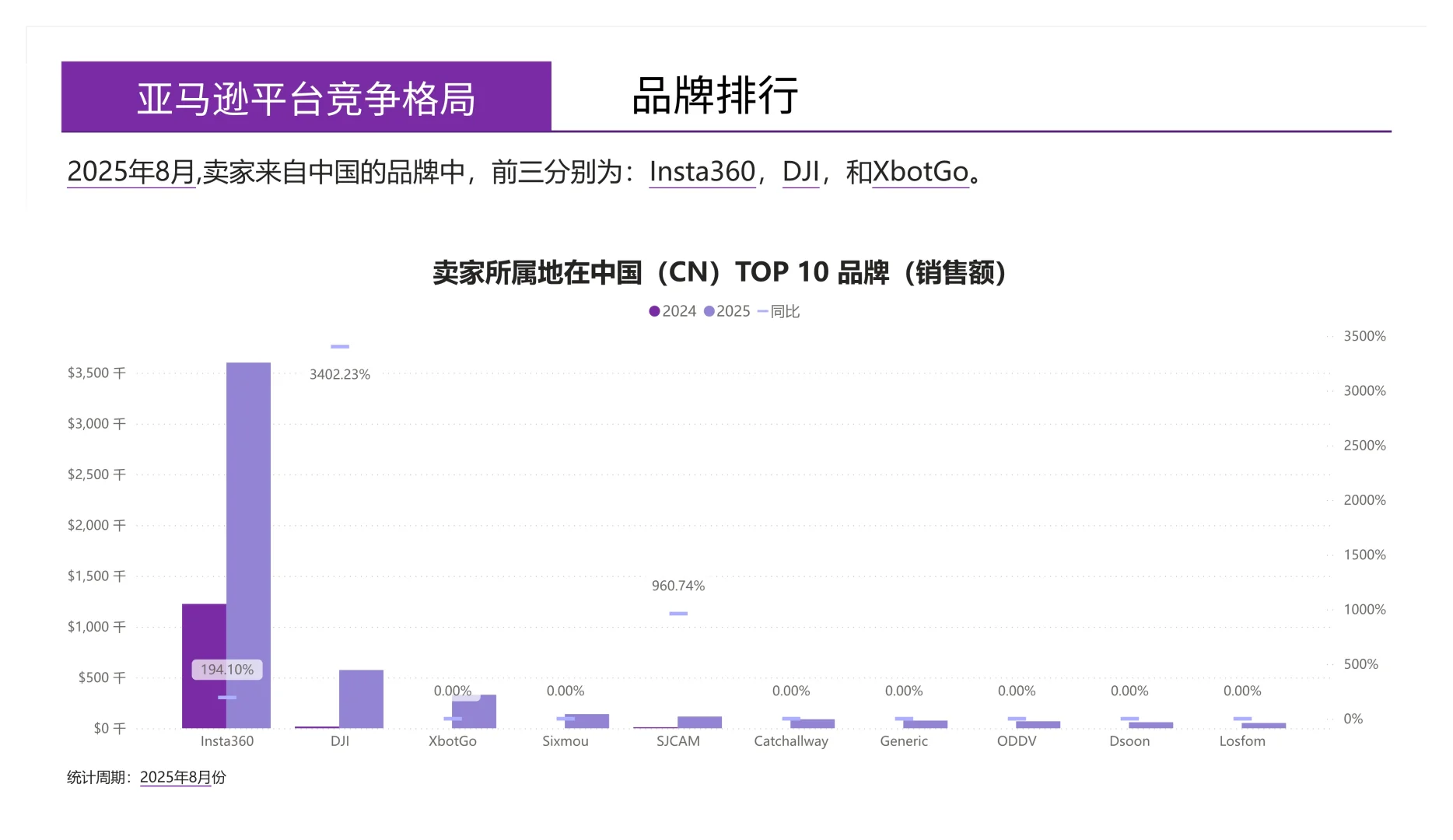1453x840 pixels.
Task: Open the underlined Insta360 link in the summary sentence
Action: [x=702, y=172]
